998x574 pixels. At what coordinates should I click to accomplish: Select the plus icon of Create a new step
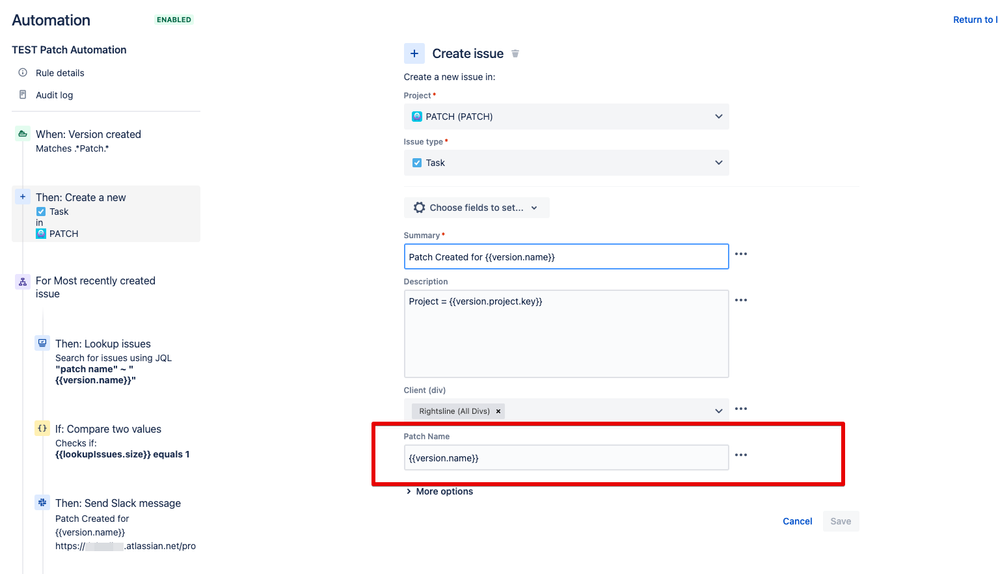pos(23,197)
